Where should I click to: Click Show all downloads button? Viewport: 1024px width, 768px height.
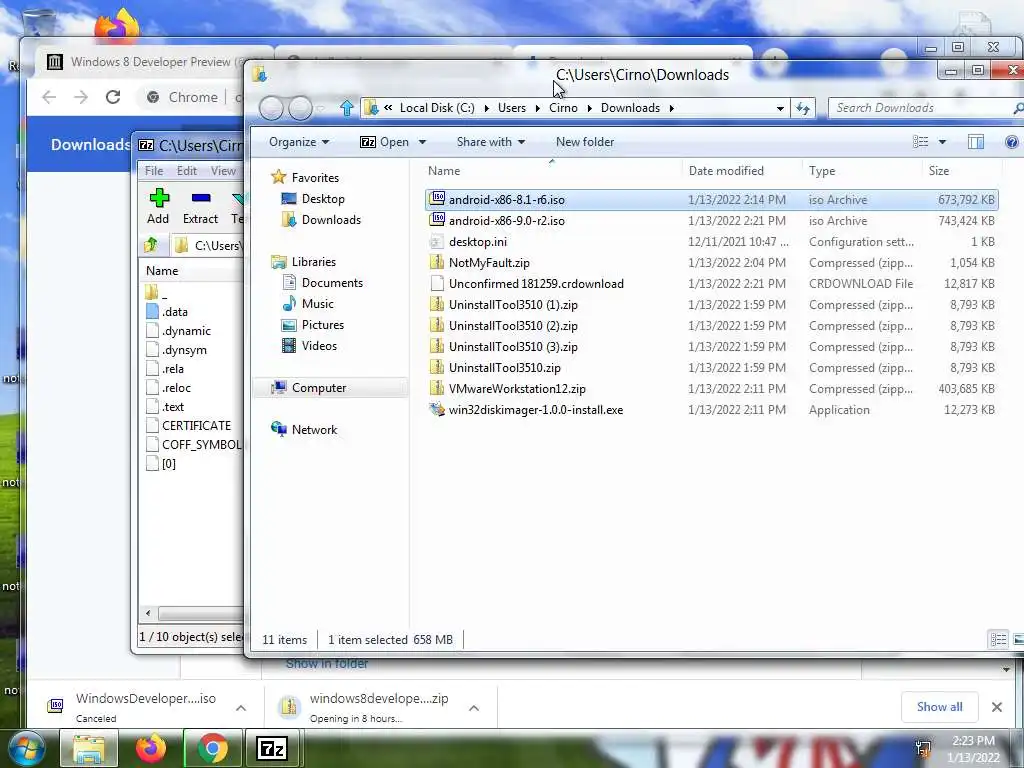[939, 707]
